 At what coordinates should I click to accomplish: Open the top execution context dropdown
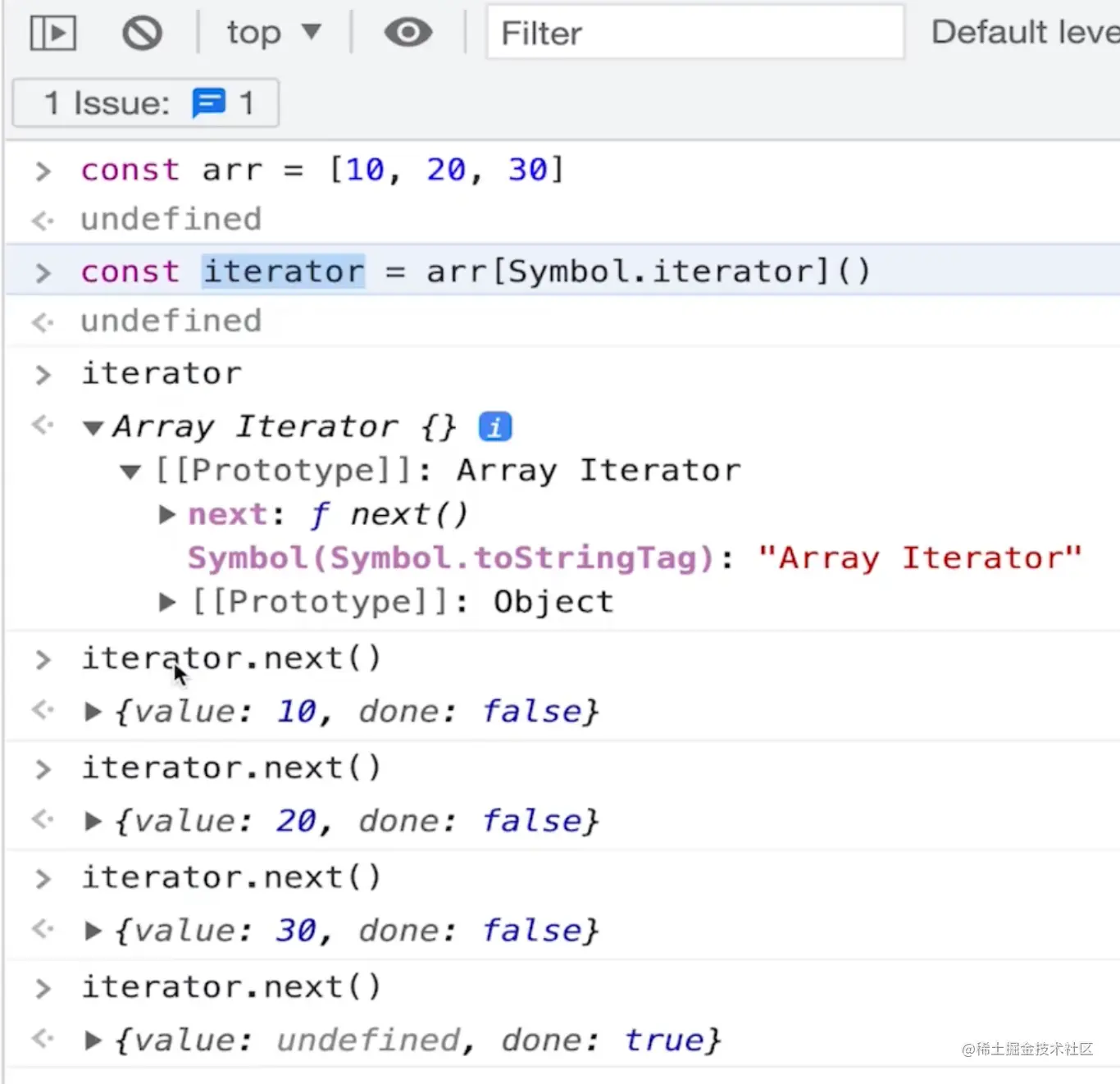[x=274, y=33]
